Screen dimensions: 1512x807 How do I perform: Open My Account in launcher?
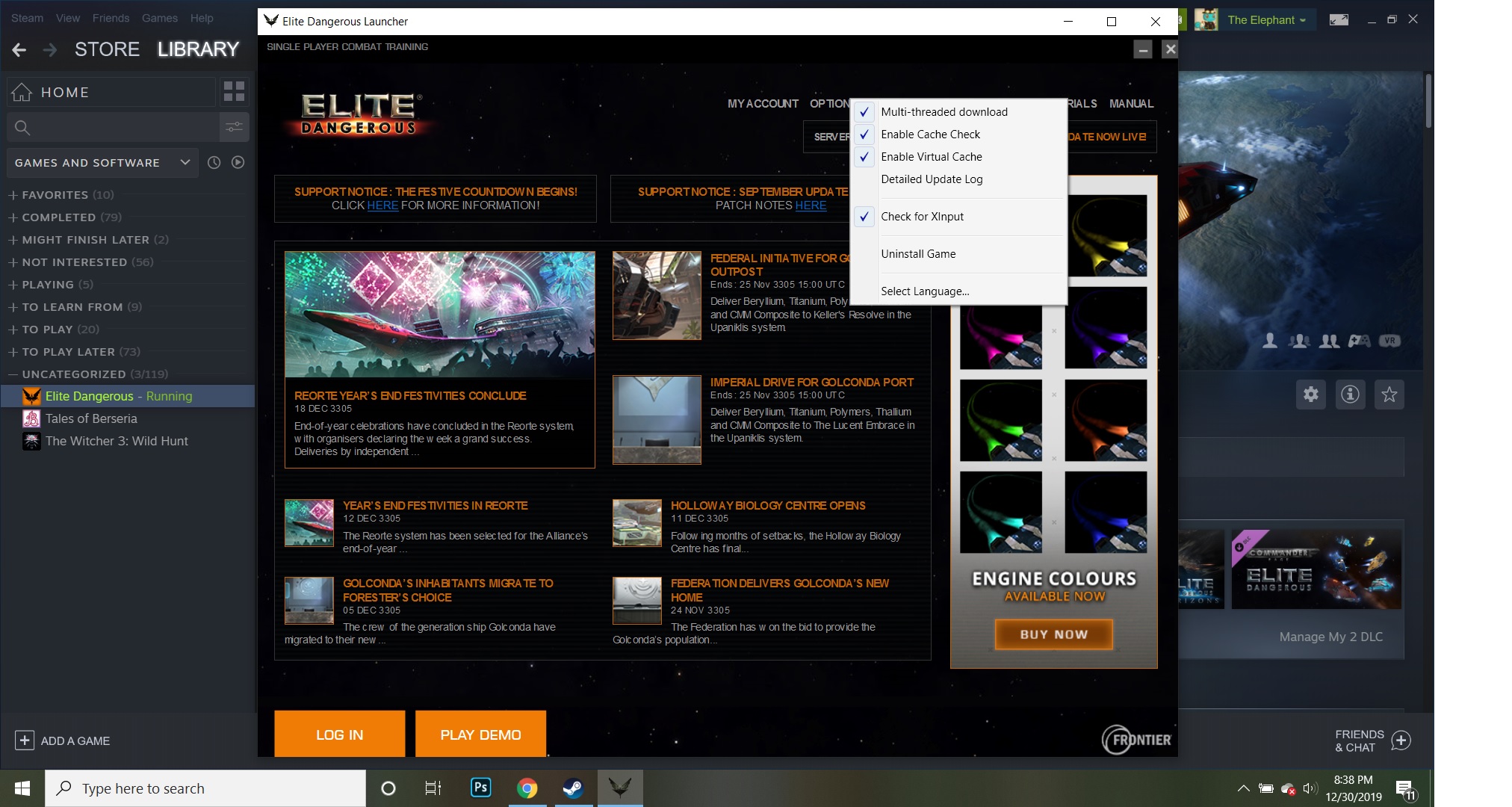(763, 104)
